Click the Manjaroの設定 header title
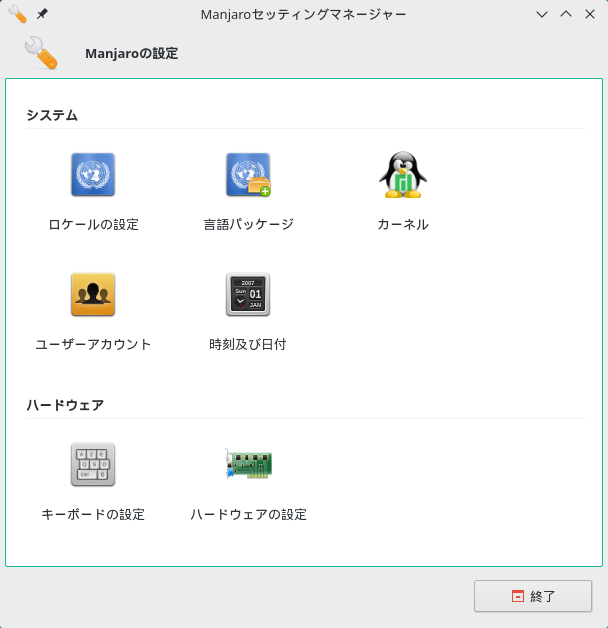608x628 pixels. (x=132, y=53)
